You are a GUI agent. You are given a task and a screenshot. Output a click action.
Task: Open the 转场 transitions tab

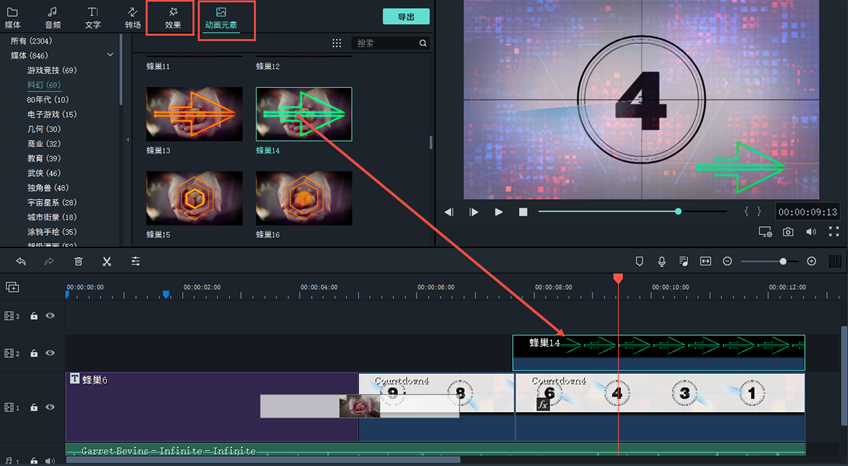click(132, 16)
